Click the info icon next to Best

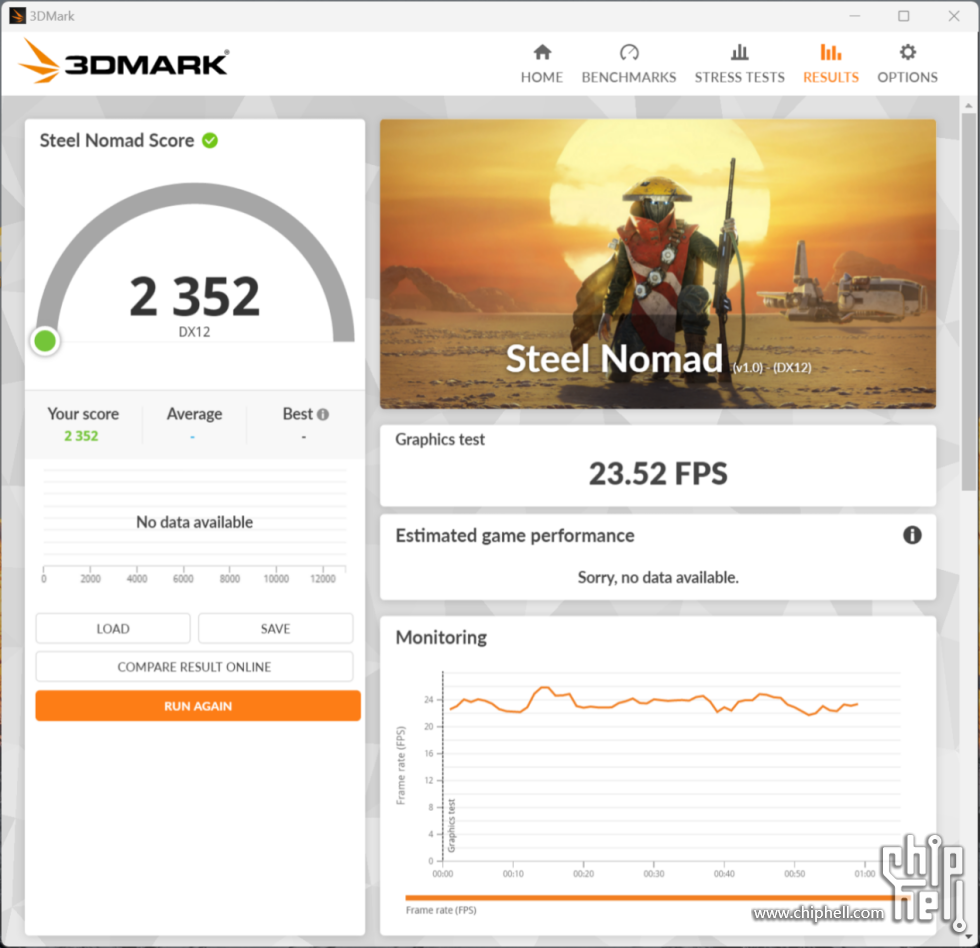pos(322,414)
